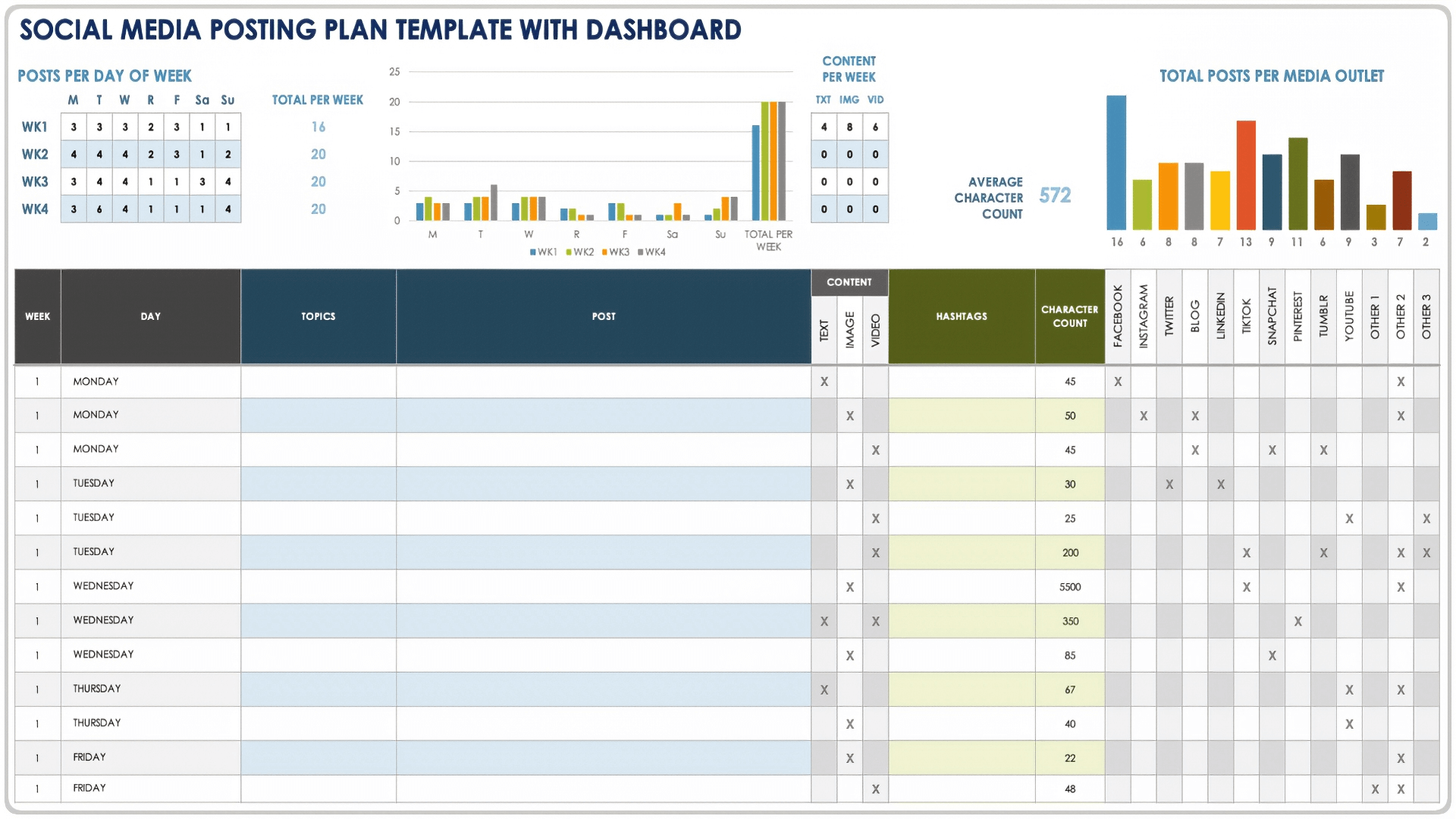The width and height of the screenshot is (1456, 819).
Task: Click the WK1 legend entry
Action: [x=543, y=252]
